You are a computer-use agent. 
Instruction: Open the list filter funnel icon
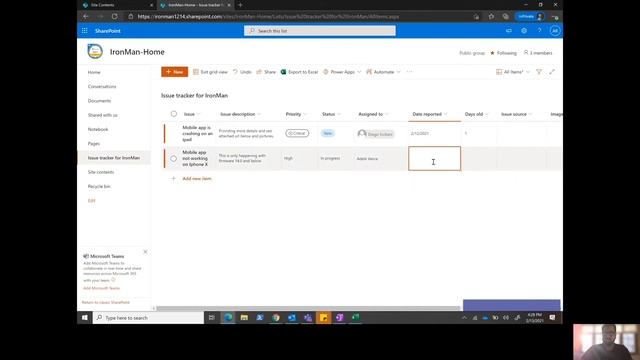pyautogui.click(x=539, y=72)
